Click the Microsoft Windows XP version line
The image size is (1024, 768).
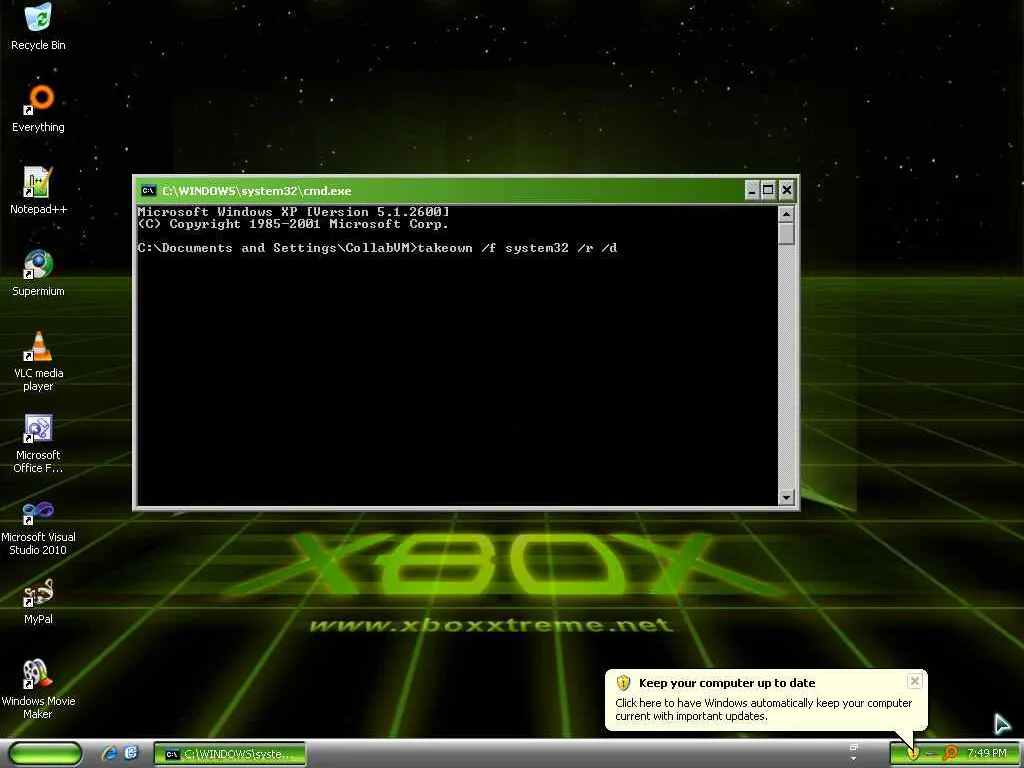click(x=293, y=212)
